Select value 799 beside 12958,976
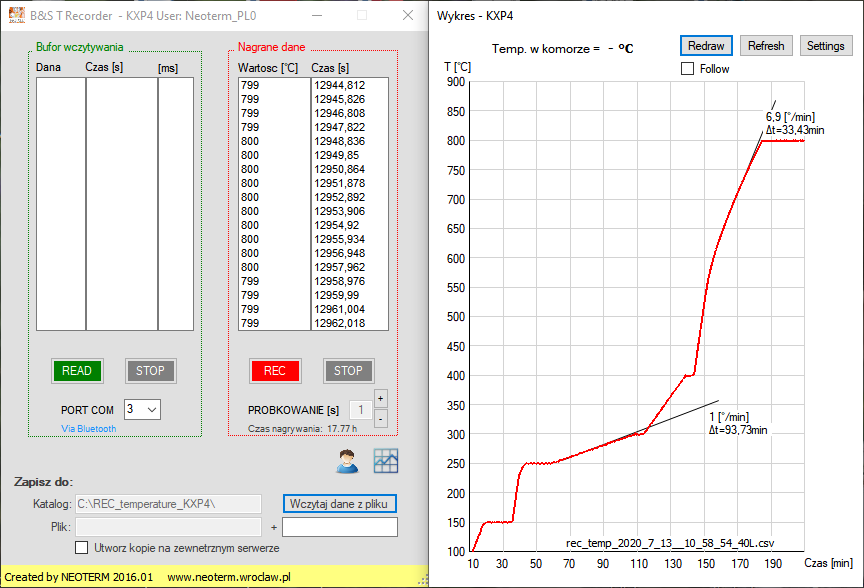This screenshot has height=588, width=864. pyautogui.click(x=250, y=281)
